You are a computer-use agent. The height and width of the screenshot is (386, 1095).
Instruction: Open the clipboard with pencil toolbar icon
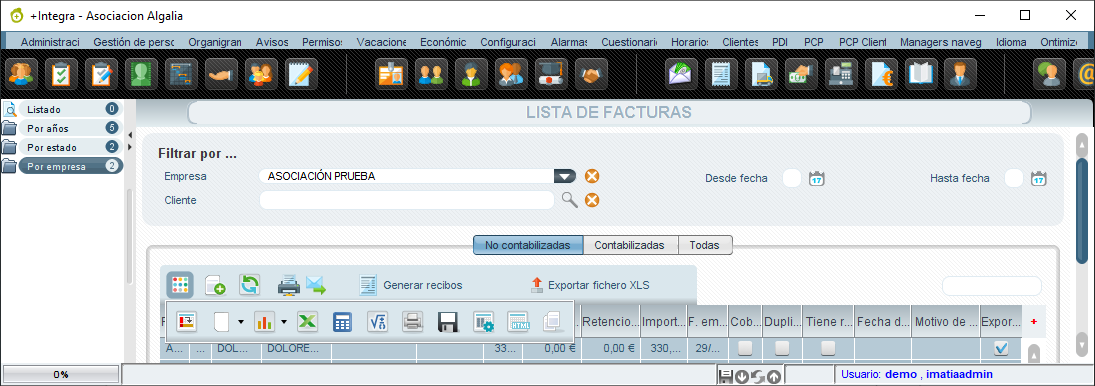click(101, 73)
